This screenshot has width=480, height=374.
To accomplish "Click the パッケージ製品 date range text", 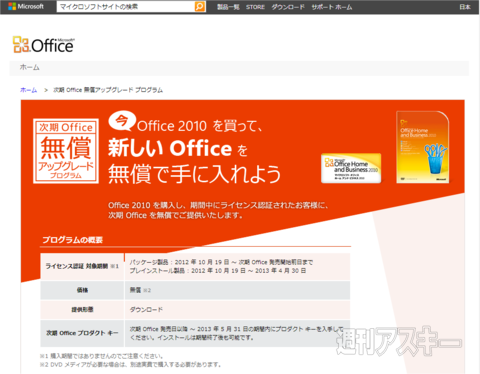I will click(x=221, y=262).
